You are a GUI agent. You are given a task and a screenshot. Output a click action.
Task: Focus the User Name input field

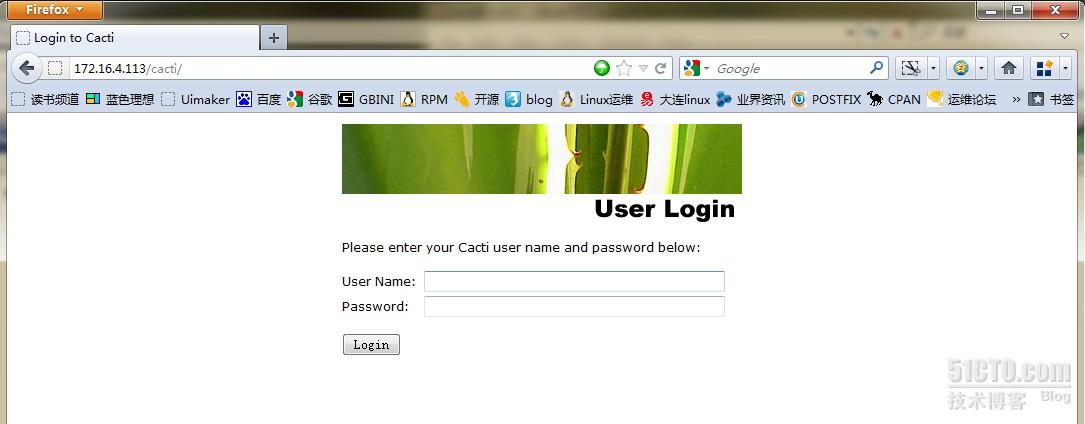pyautogui.click(x=574, y=282)
